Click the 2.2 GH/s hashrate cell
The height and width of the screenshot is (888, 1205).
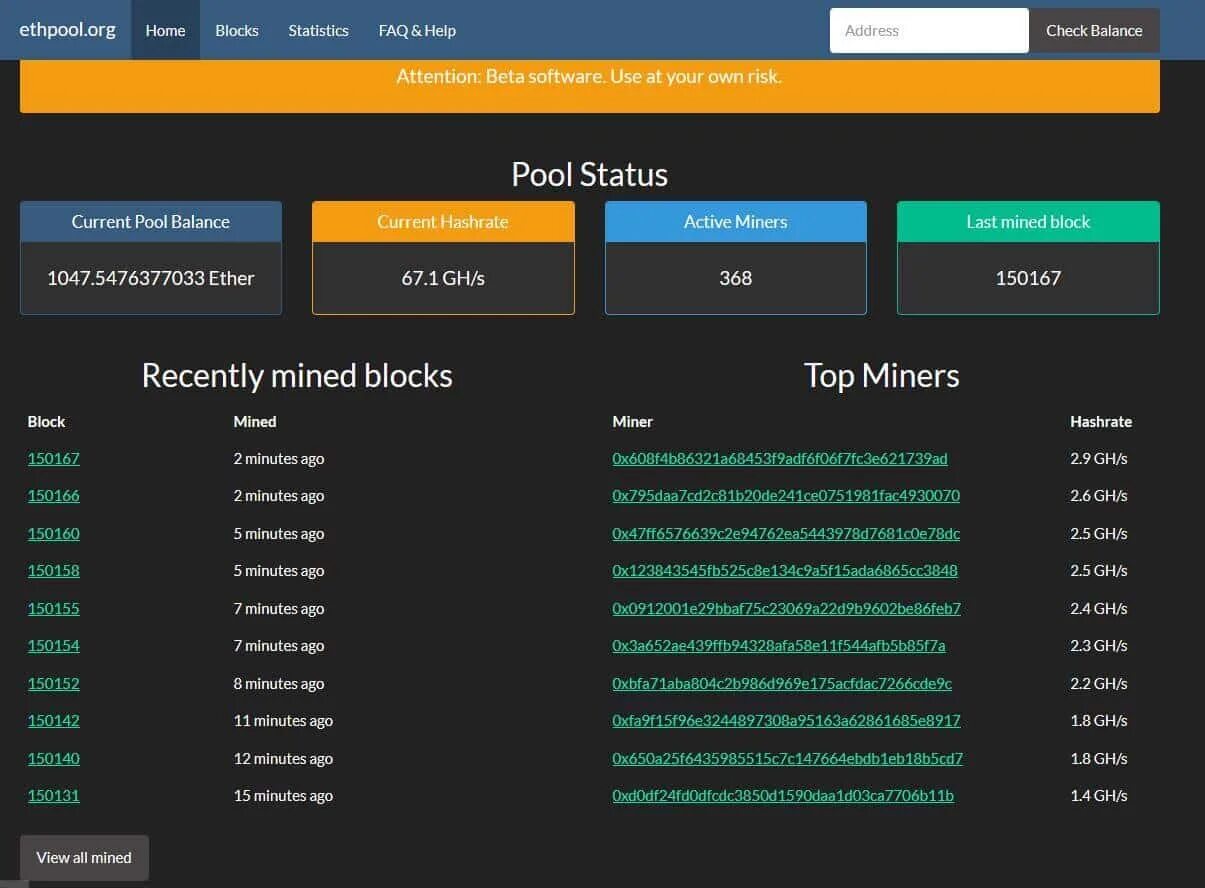click(x=1099, y=684)
